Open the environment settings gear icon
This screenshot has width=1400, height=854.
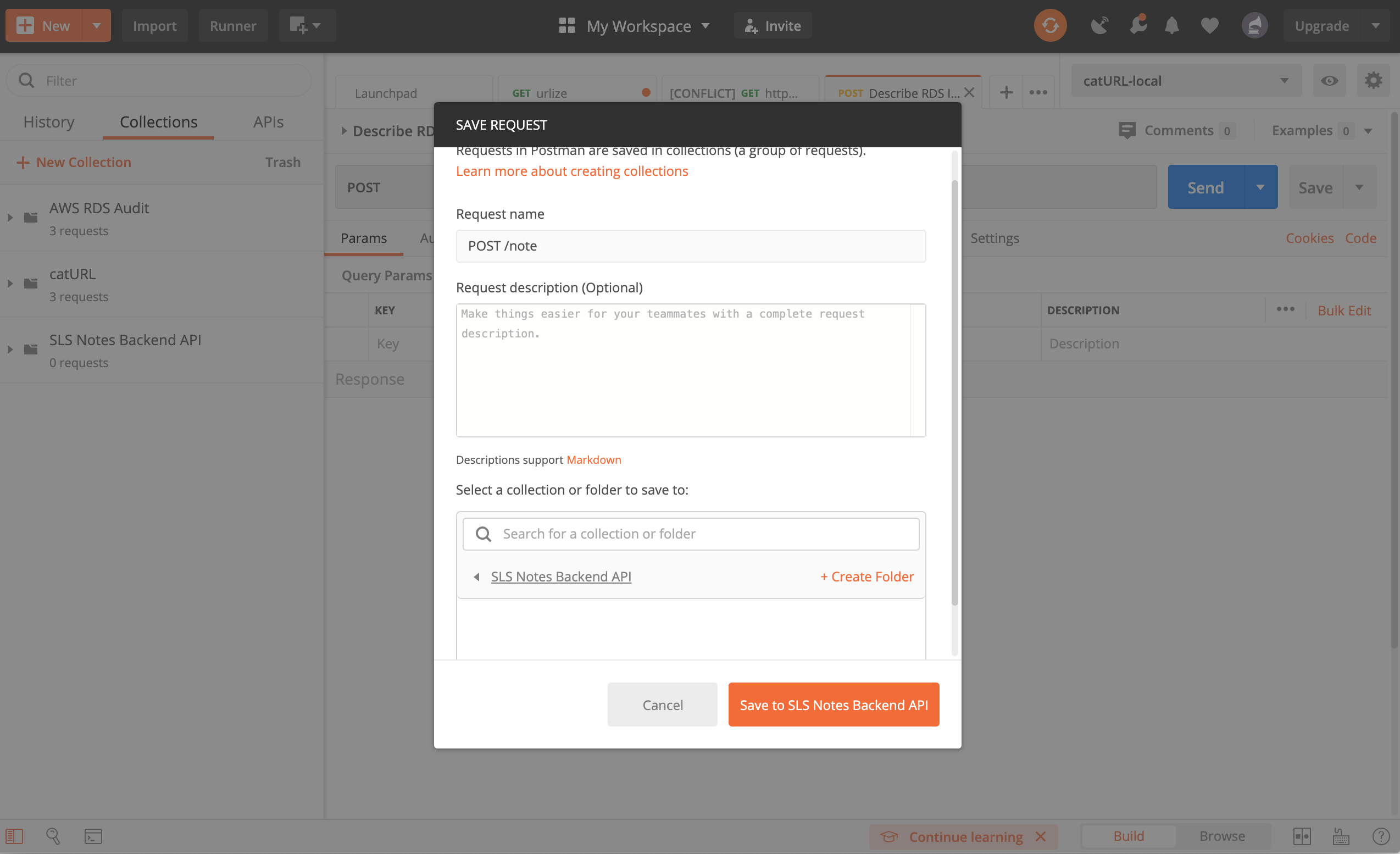click(x=1373, y=81)
